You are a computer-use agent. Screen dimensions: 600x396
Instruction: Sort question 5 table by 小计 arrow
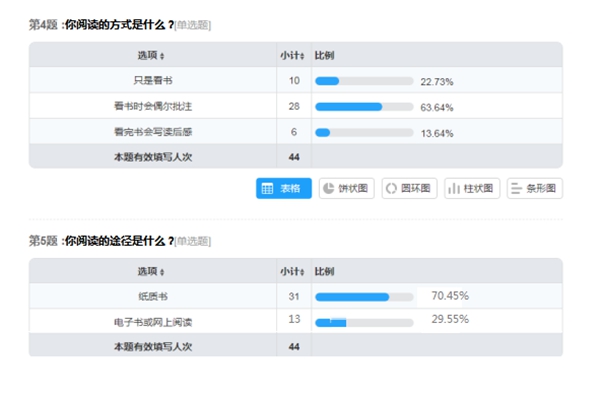click(302, 272)
